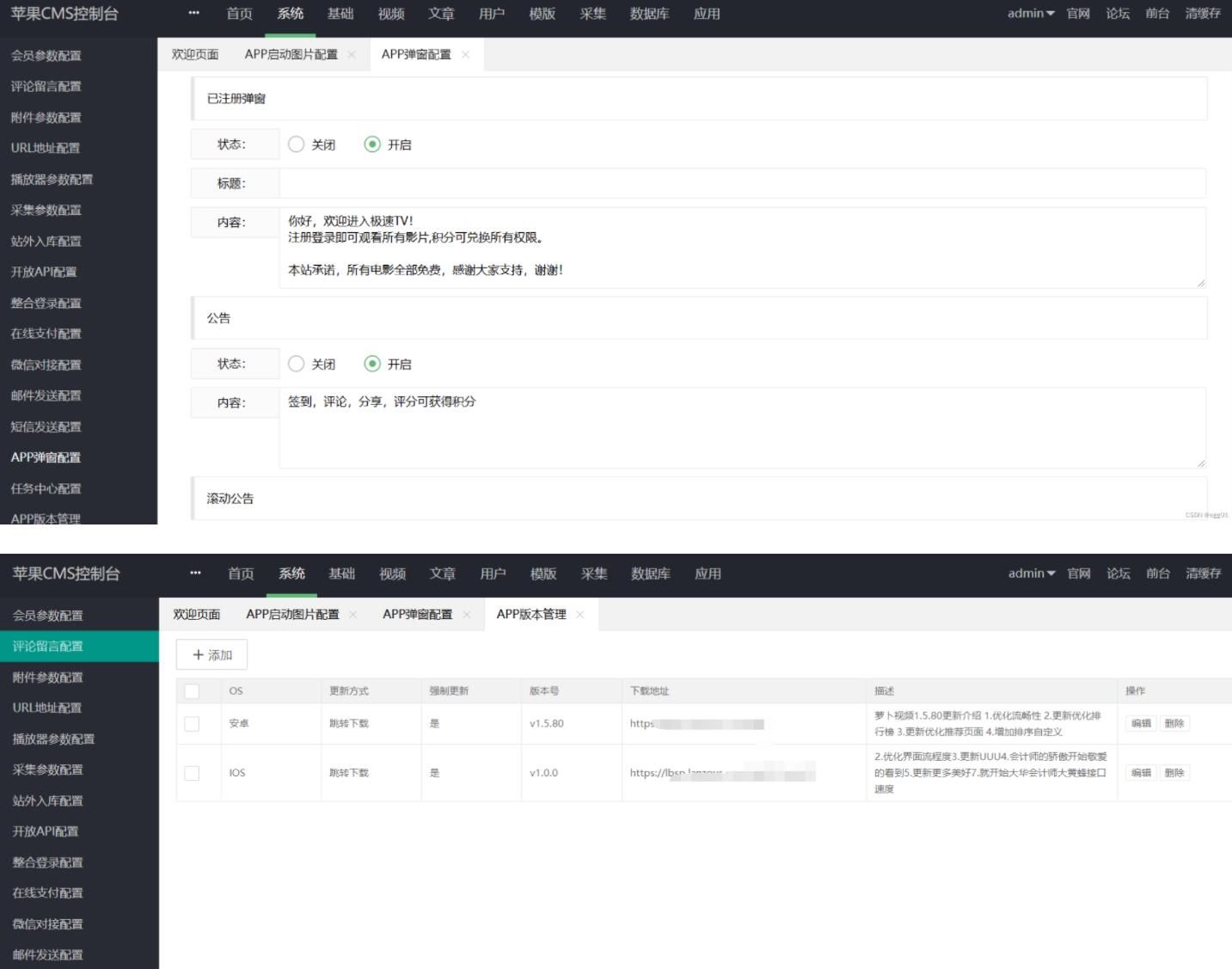Close the APP版本管理 tab
Screen dimensions: 1232x969
581,616
